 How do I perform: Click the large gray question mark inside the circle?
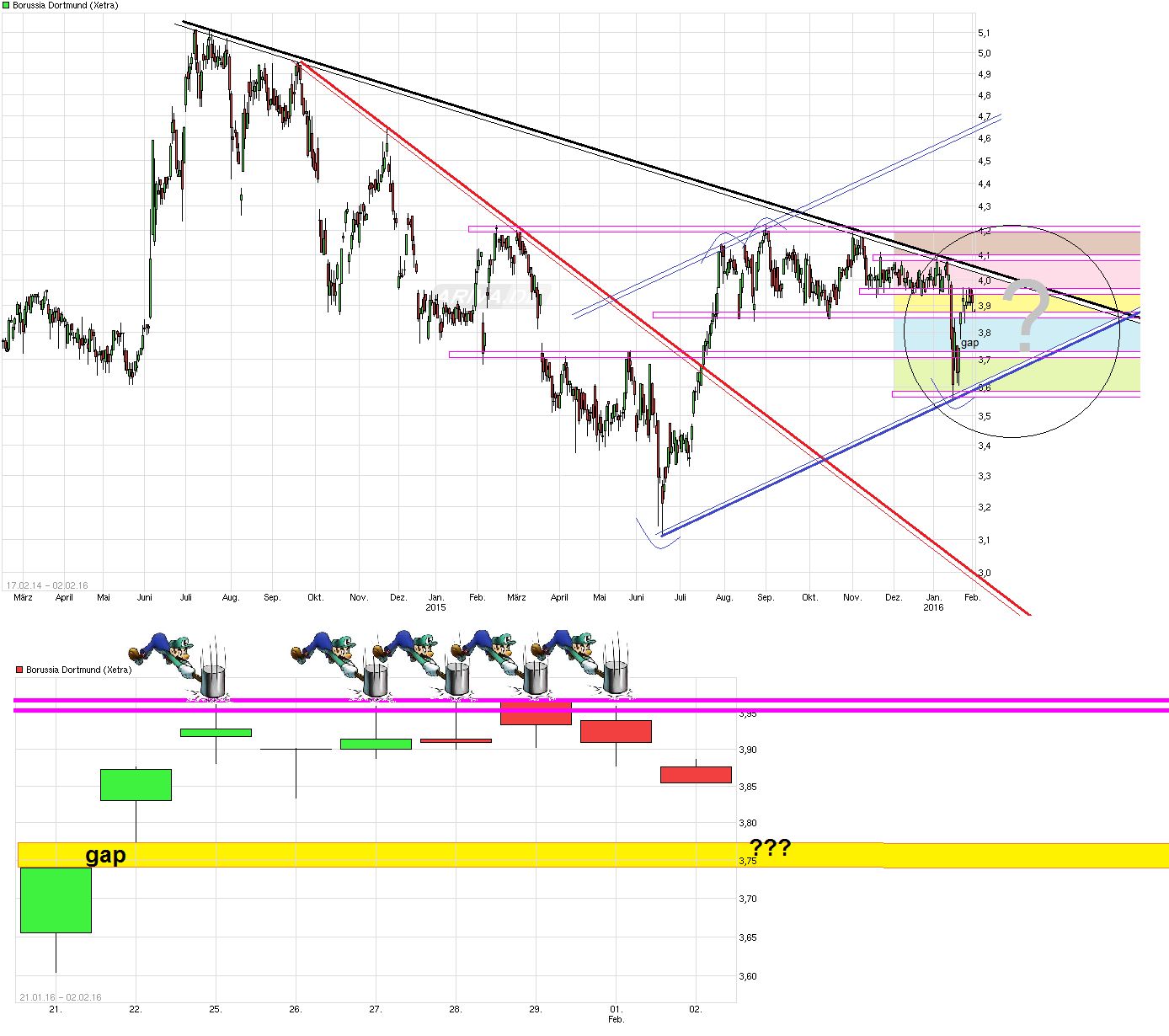pyautogui.click(x=1028, y=317)
